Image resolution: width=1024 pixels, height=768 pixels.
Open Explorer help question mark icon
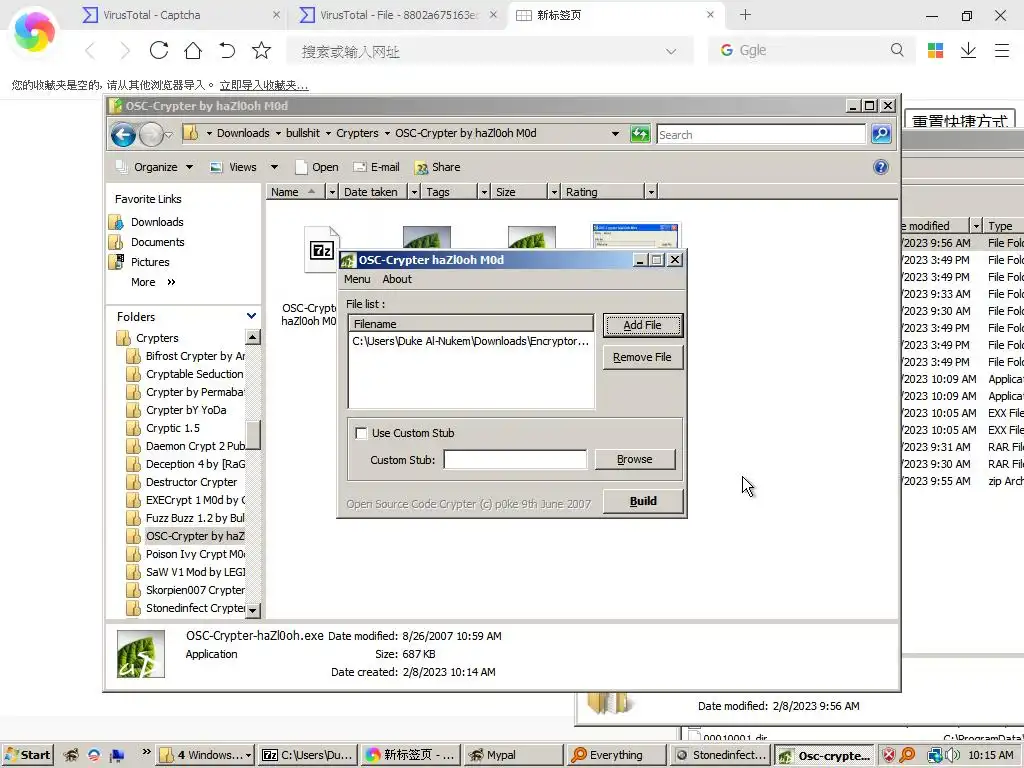[x=880, y=167]
